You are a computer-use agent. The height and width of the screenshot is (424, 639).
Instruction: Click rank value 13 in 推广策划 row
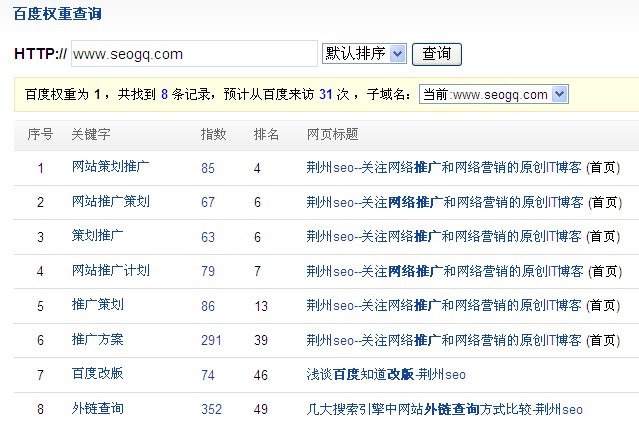click(261, 306)
